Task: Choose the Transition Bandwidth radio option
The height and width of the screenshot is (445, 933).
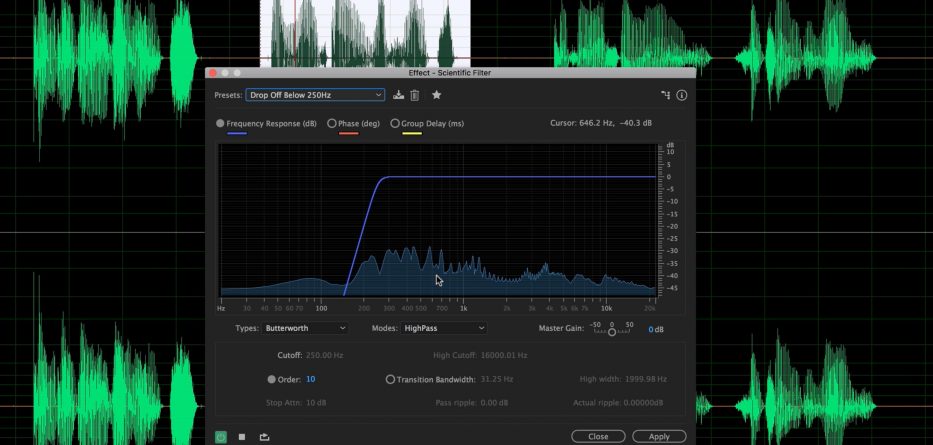Action: click(390, 379)
